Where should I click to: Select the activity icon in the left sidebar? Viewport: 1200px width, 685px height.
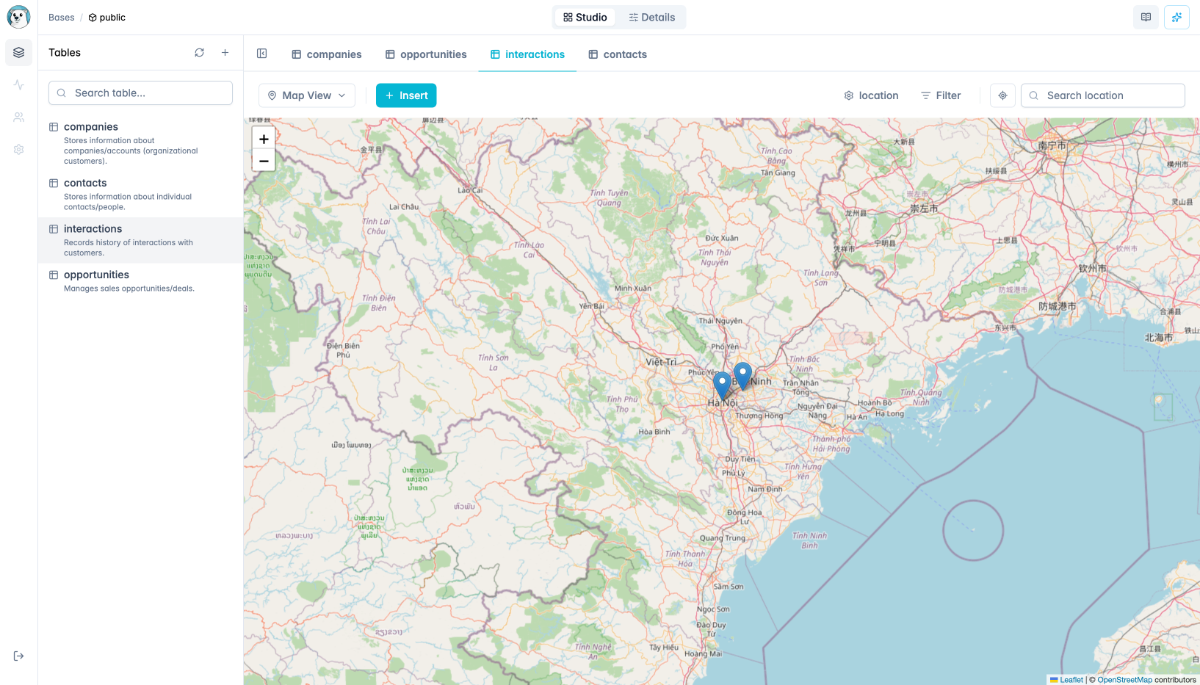18,85
